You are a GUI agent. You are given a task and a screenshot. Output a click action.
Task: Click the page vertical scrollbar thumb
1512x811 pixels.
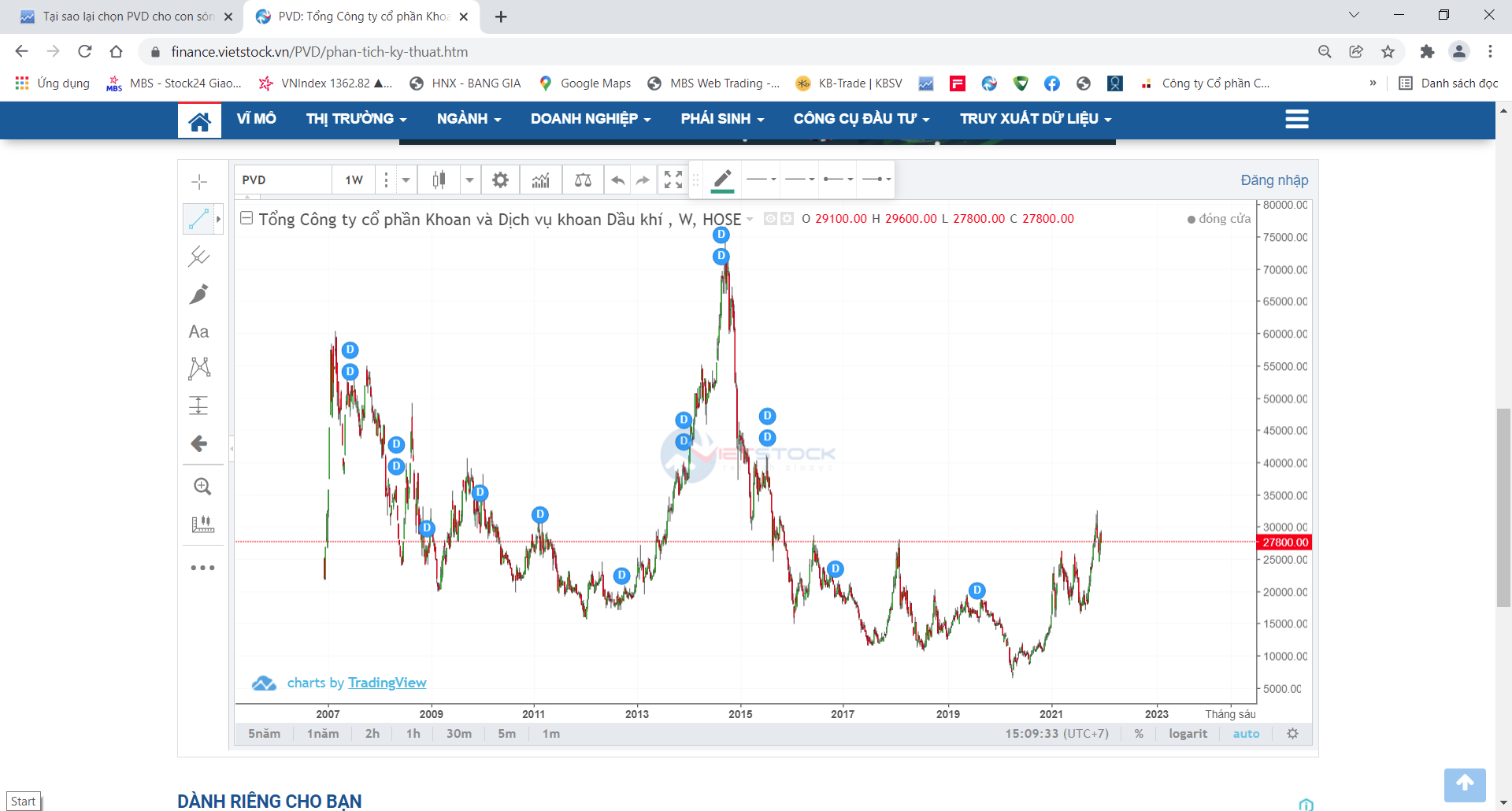coord(1503,508)
